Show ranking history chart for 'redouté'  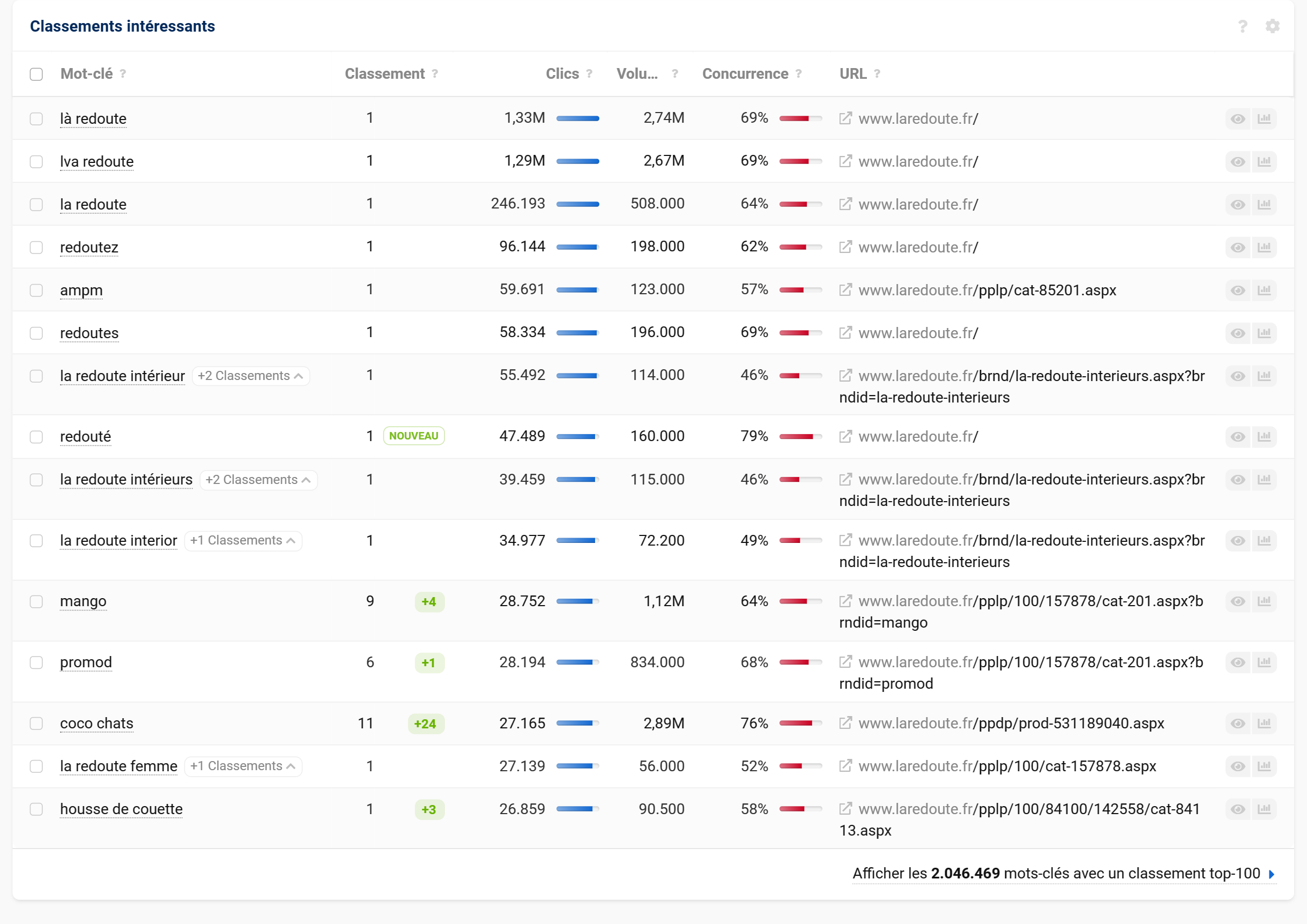click(x=1264, y=436)
